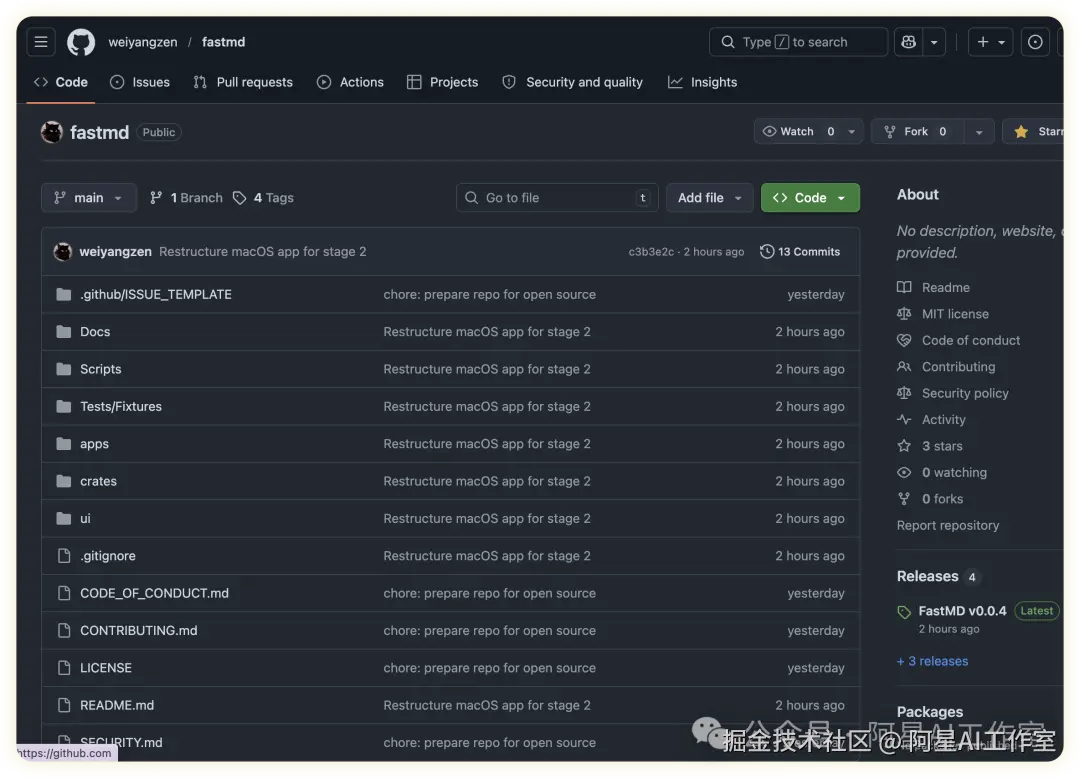
Task: Open the main branch selector dropdown
Action: pyautogui.click(x=89, y=198)
